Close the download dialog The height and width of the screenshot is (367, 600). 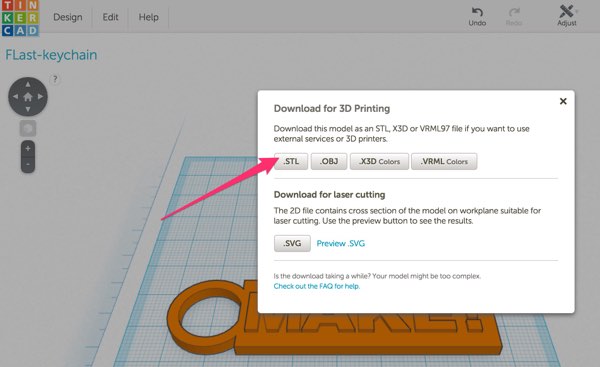563,101
